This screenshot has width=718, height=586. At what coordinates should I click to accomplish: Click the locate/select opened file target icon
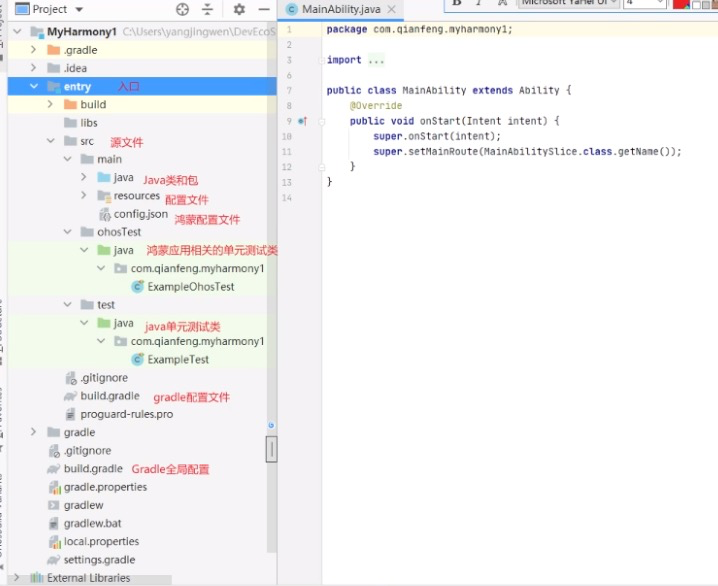[x=182, y=9]
